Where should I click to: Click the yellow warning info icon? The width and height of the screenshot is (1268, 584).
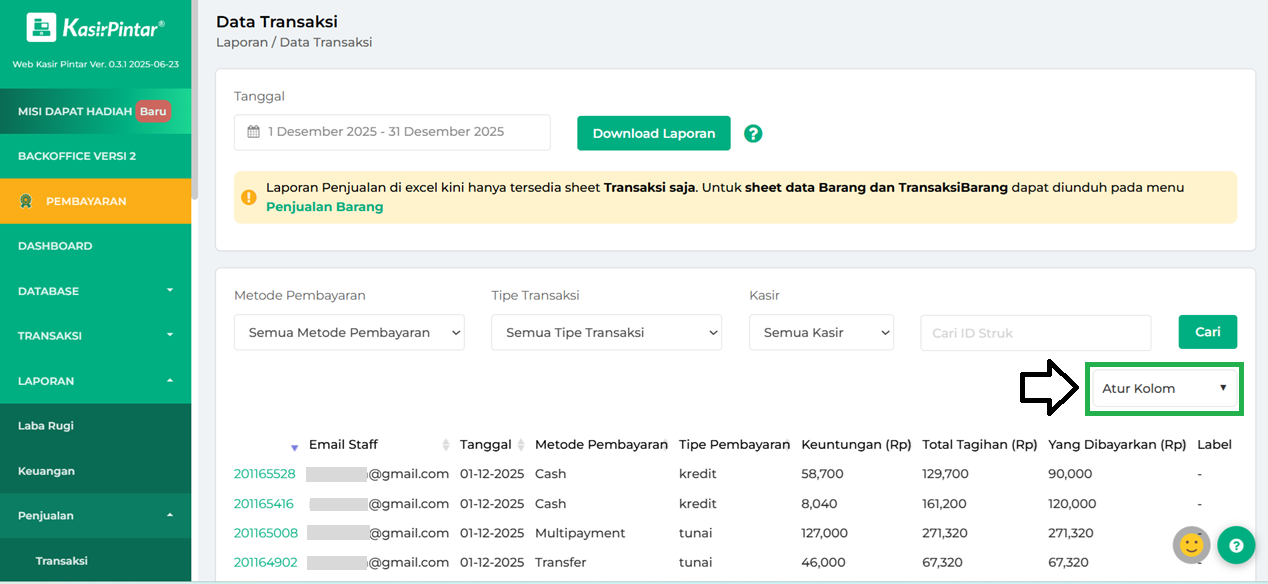[249, 197]
